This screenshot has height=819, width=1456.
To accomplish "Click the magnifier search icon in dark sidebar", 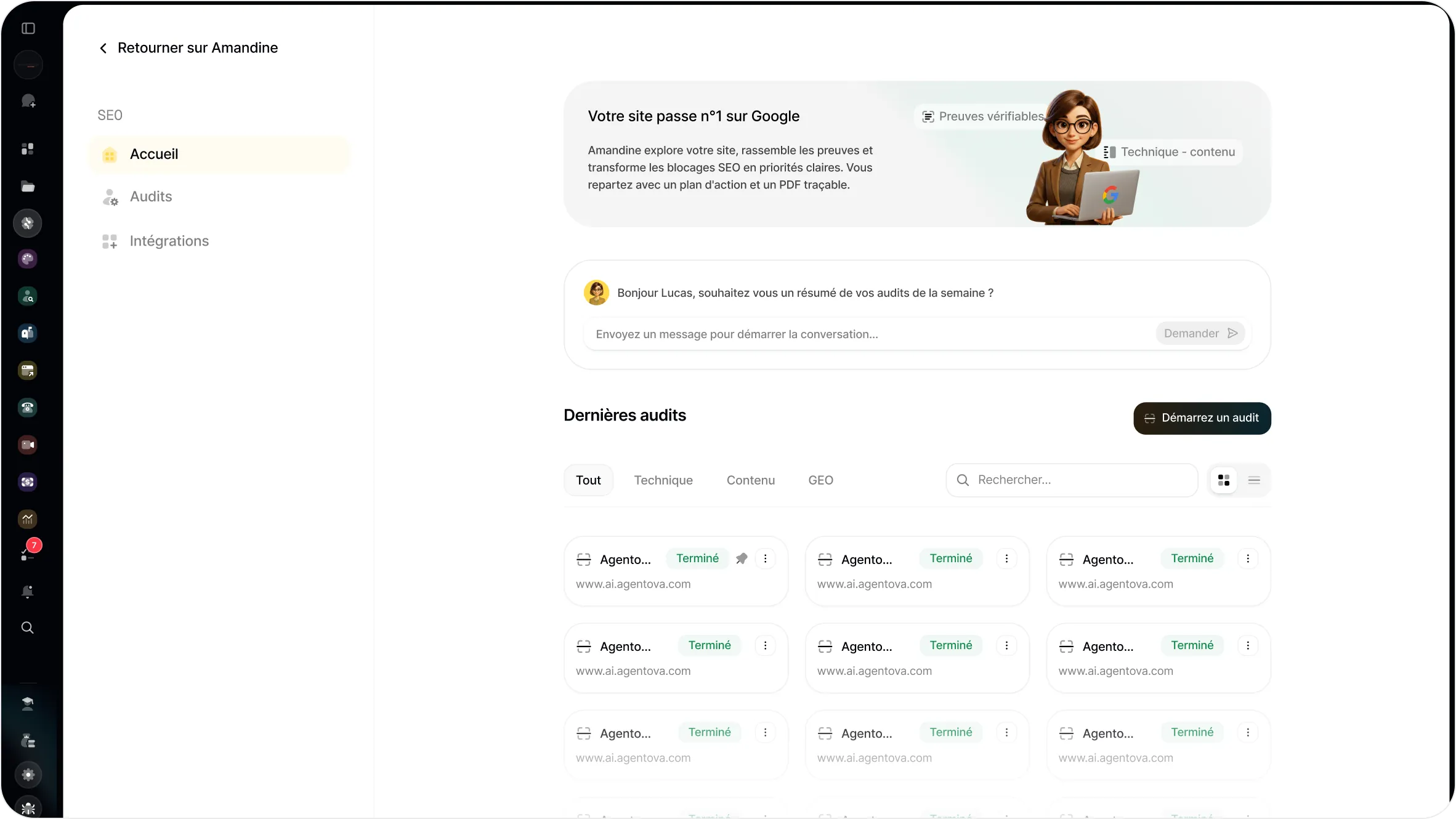I will [x=28, y=627].
